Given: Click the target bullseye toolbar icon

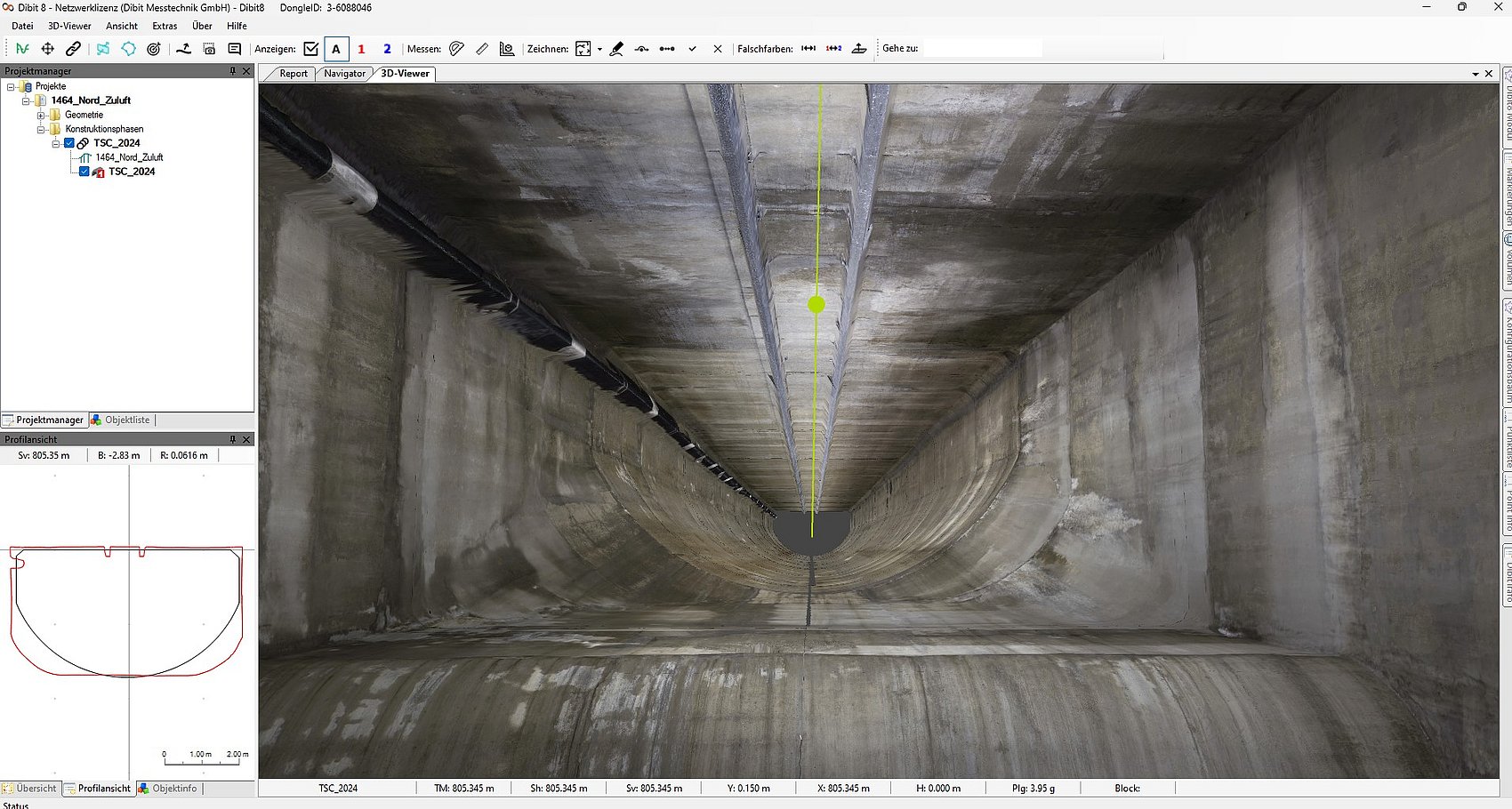Looking at the screenshot, I should tap(154, 49).
